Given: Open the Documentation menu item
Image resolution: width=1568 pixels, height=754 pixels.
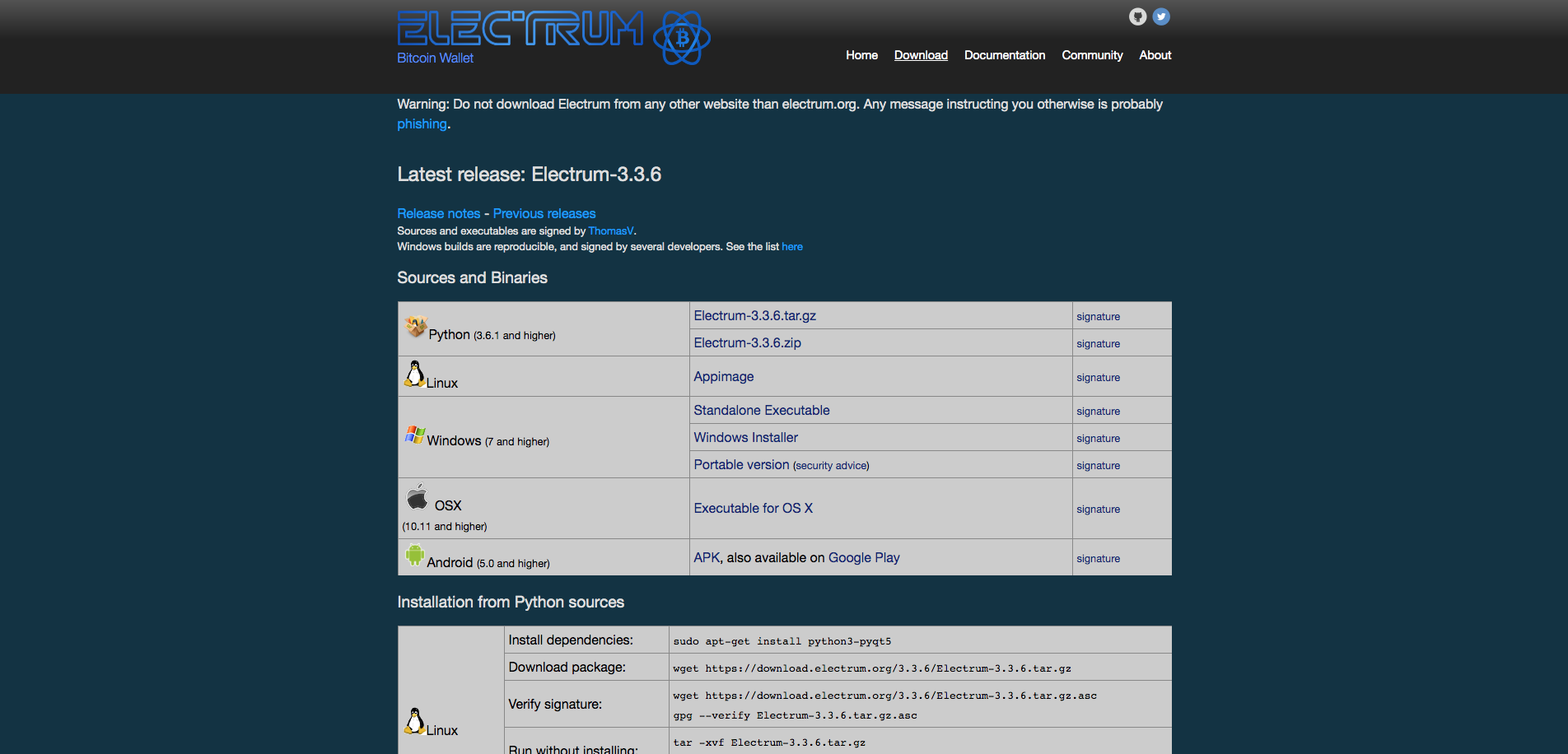Looking at the screenshot, I should (x=1005, y=55).
